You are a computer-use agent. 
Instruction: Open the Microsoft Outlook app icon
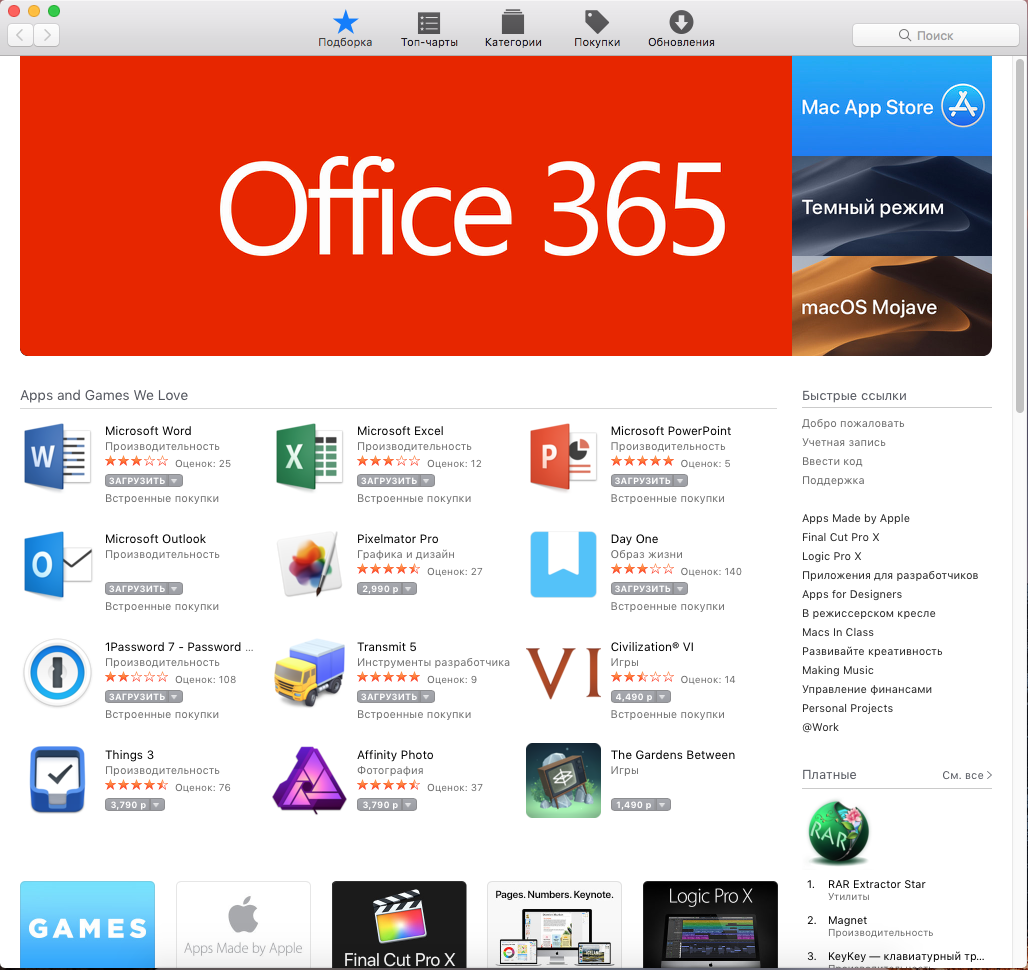(x=57, y=564)
